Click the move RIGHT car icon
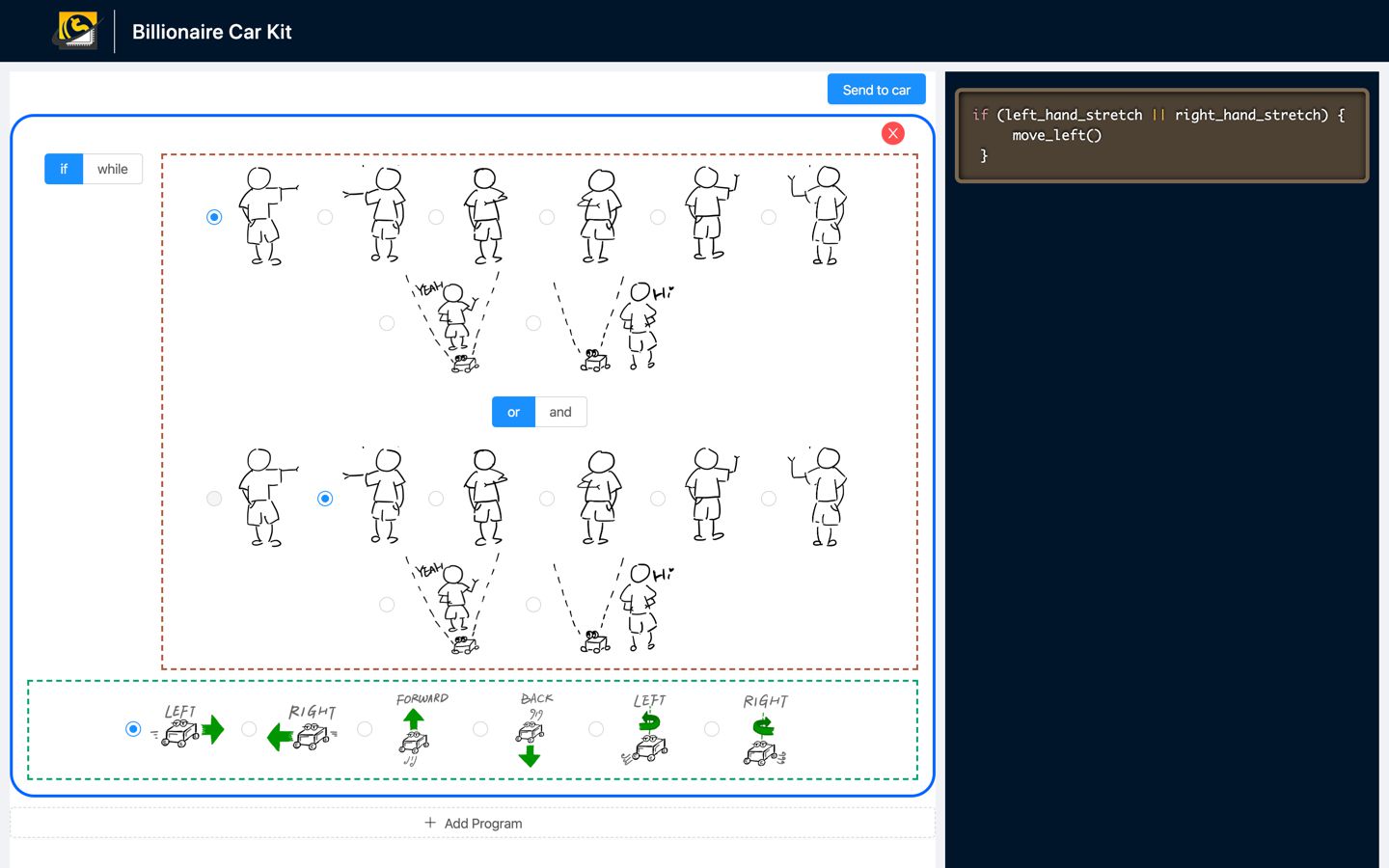Viewport: 1389px width, 868px height. point(303,729)
